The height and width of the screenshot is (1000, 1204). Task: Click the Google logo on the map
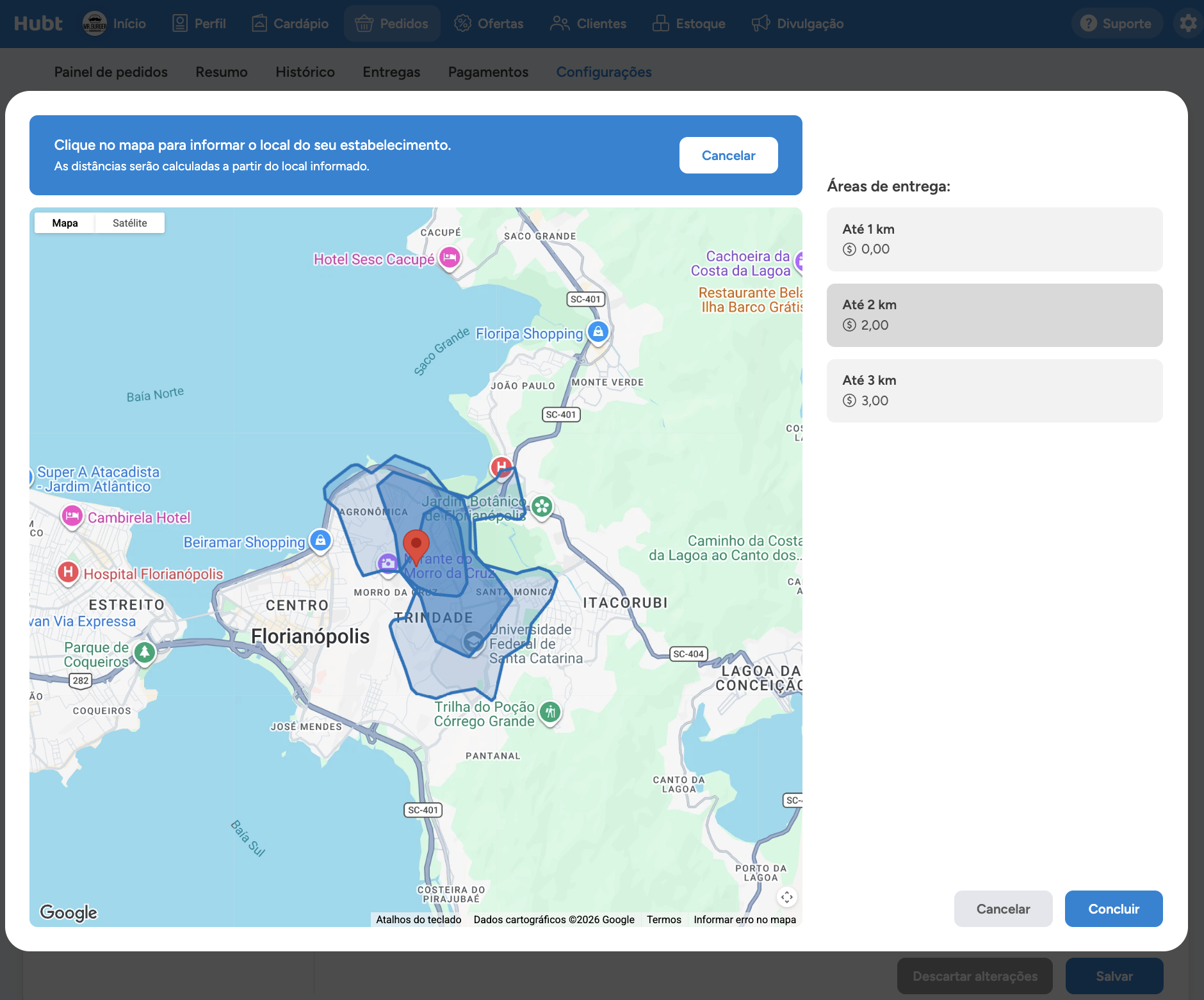tap(69, 912)
